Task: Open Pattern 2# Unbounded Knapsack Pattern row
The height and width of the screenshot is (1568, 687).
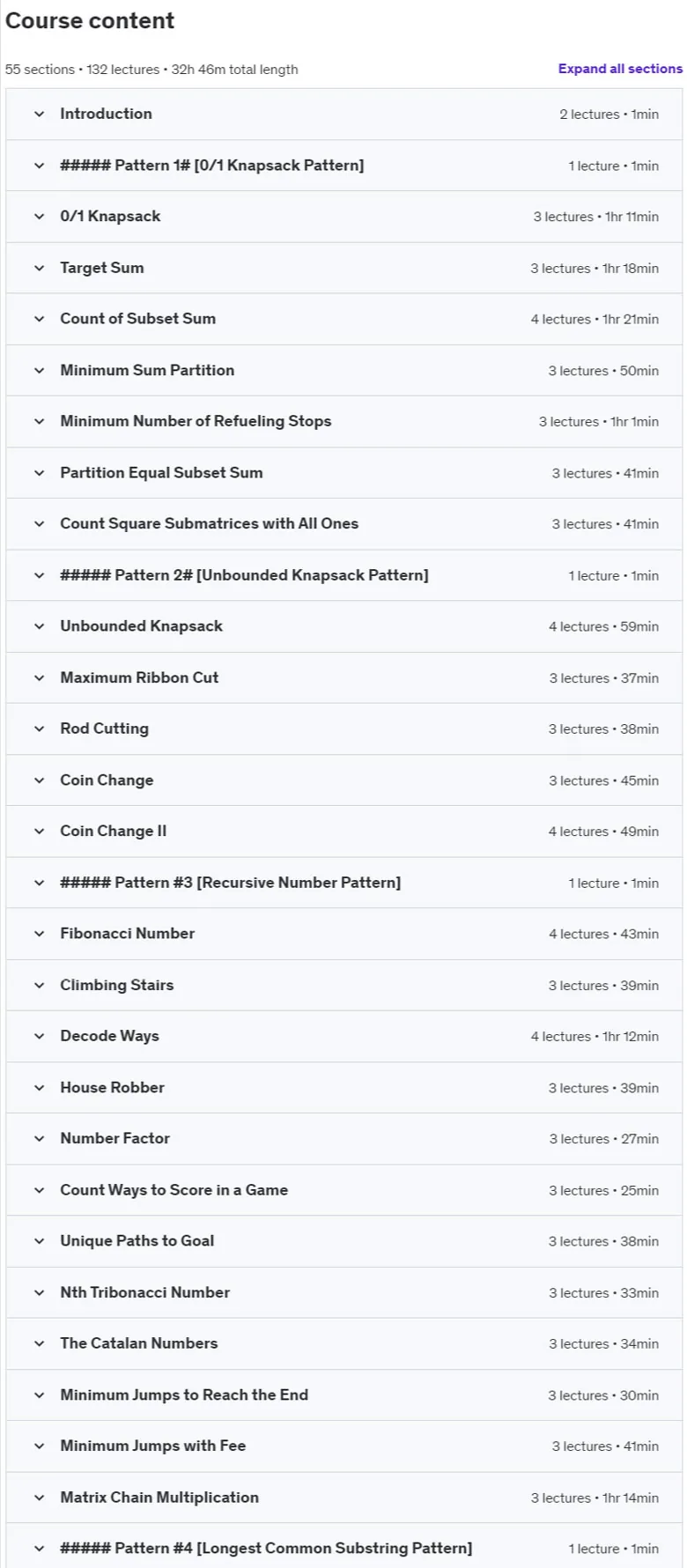Action: coord(344,575)
